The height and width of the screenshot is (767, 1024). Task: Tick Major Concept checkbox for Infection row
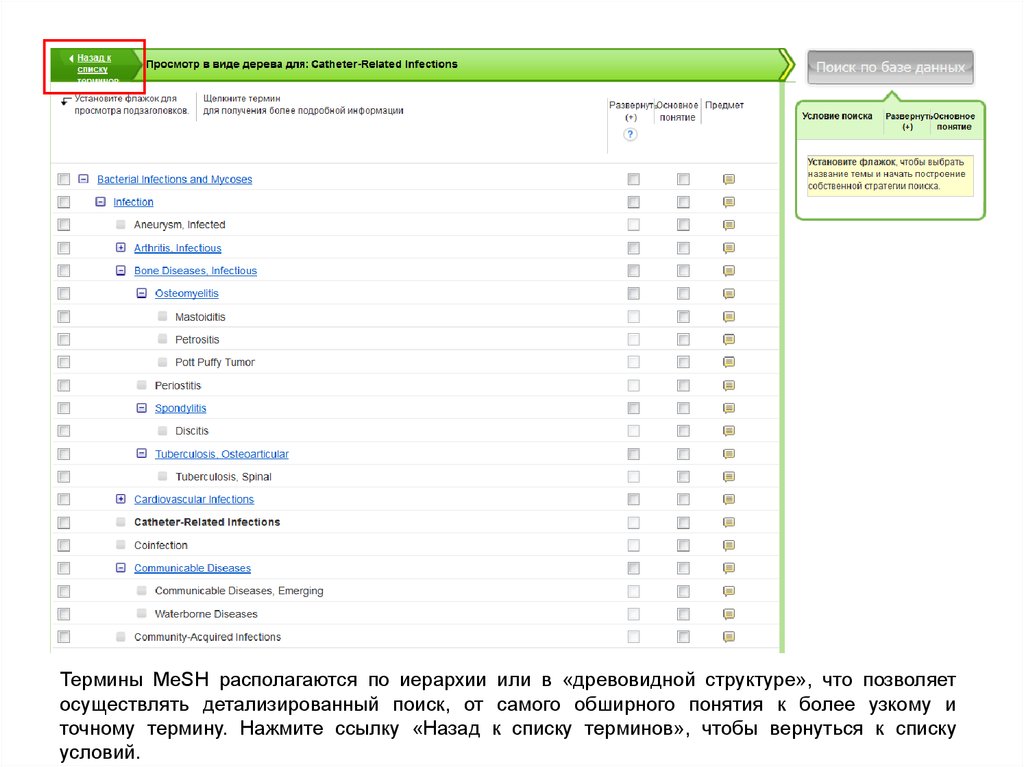point(683,203)
